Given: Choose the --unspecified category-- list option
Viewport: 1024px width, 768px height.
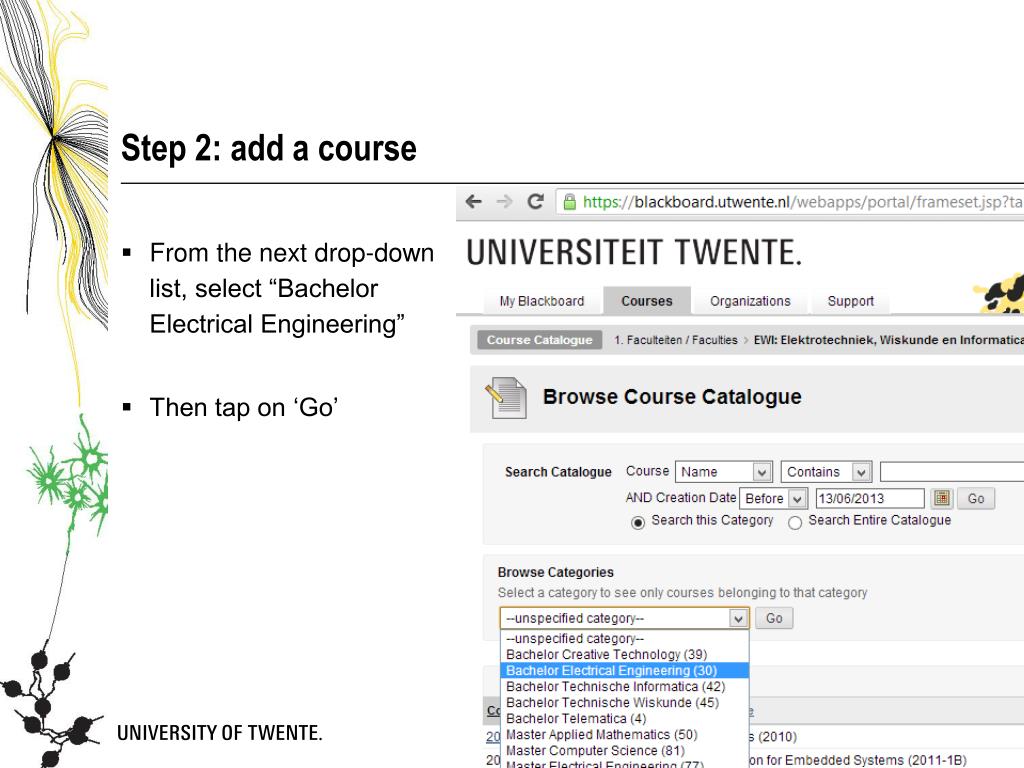Looking at the screenshot, I should [x=624, y=639].
